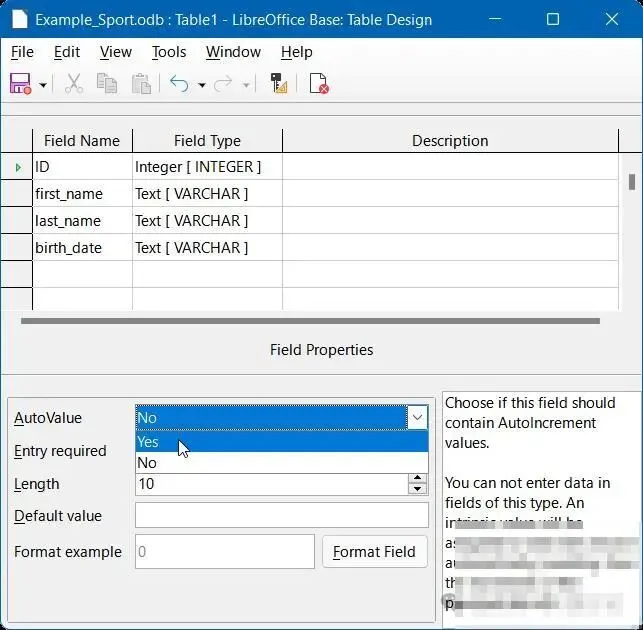Image resolution: width=643 pixels, height=630 pixels.
Task: Click the Default value label
Action: [58, 516]
